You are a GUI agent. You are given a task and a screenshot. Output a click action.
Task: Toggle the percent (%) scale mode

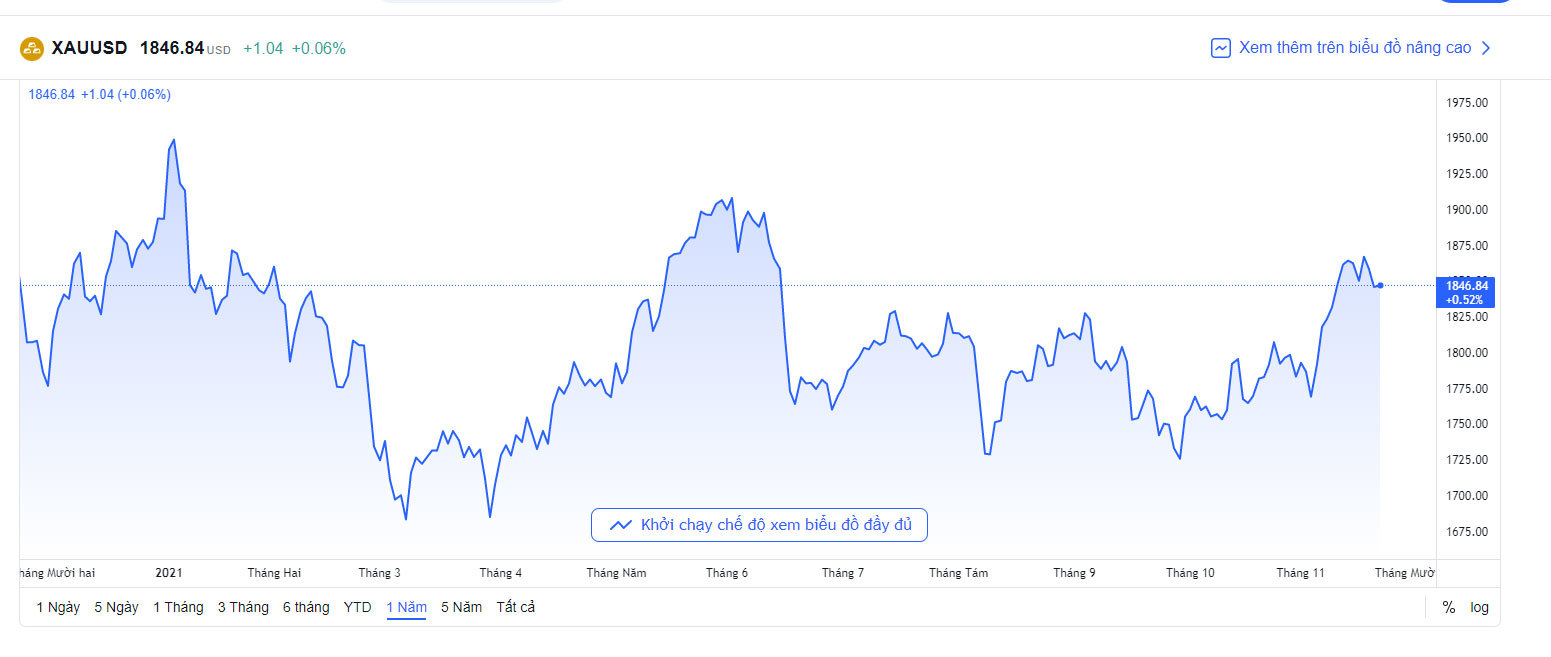pyautogui.click(x=1448, y=607)
